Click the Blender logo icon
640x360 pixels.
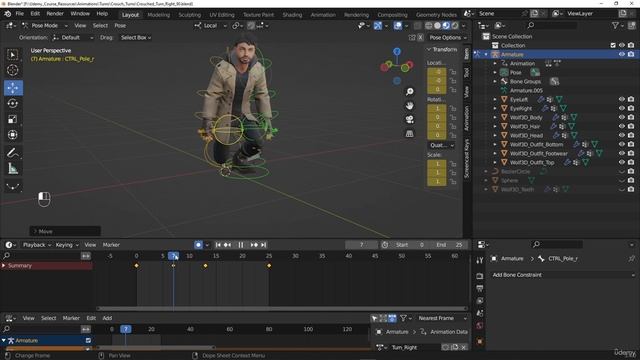(x=7, y=14)
